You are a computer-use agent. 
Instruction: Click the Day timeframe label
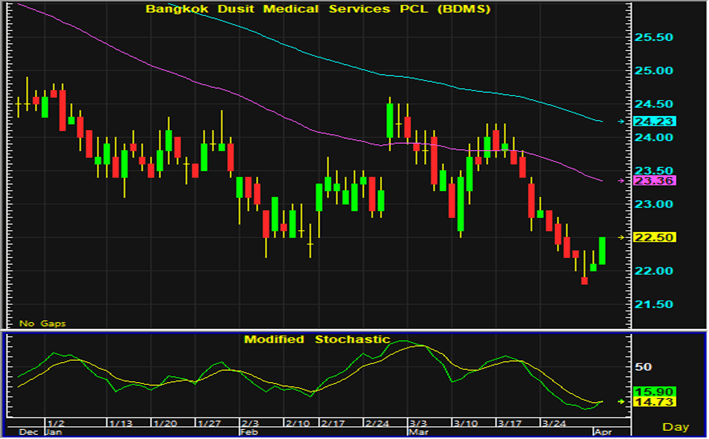675,427
